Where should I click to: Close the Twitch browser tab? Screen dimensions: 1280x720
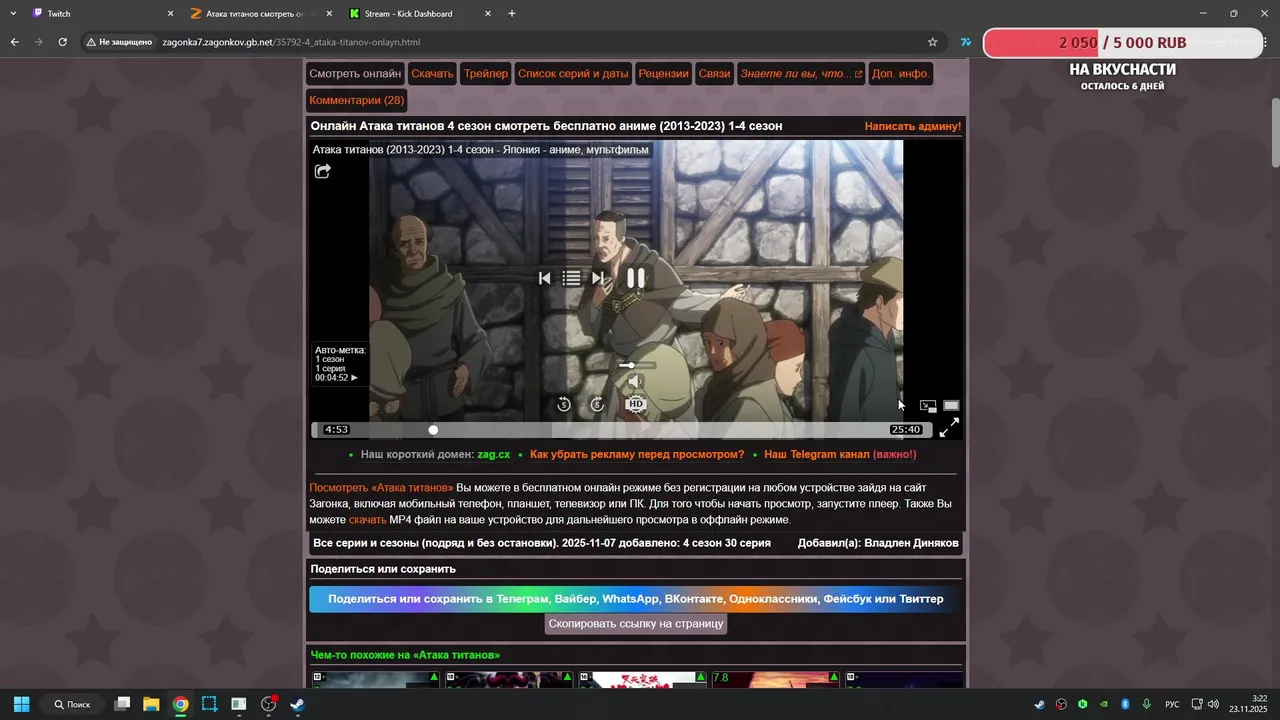(170, 14)
